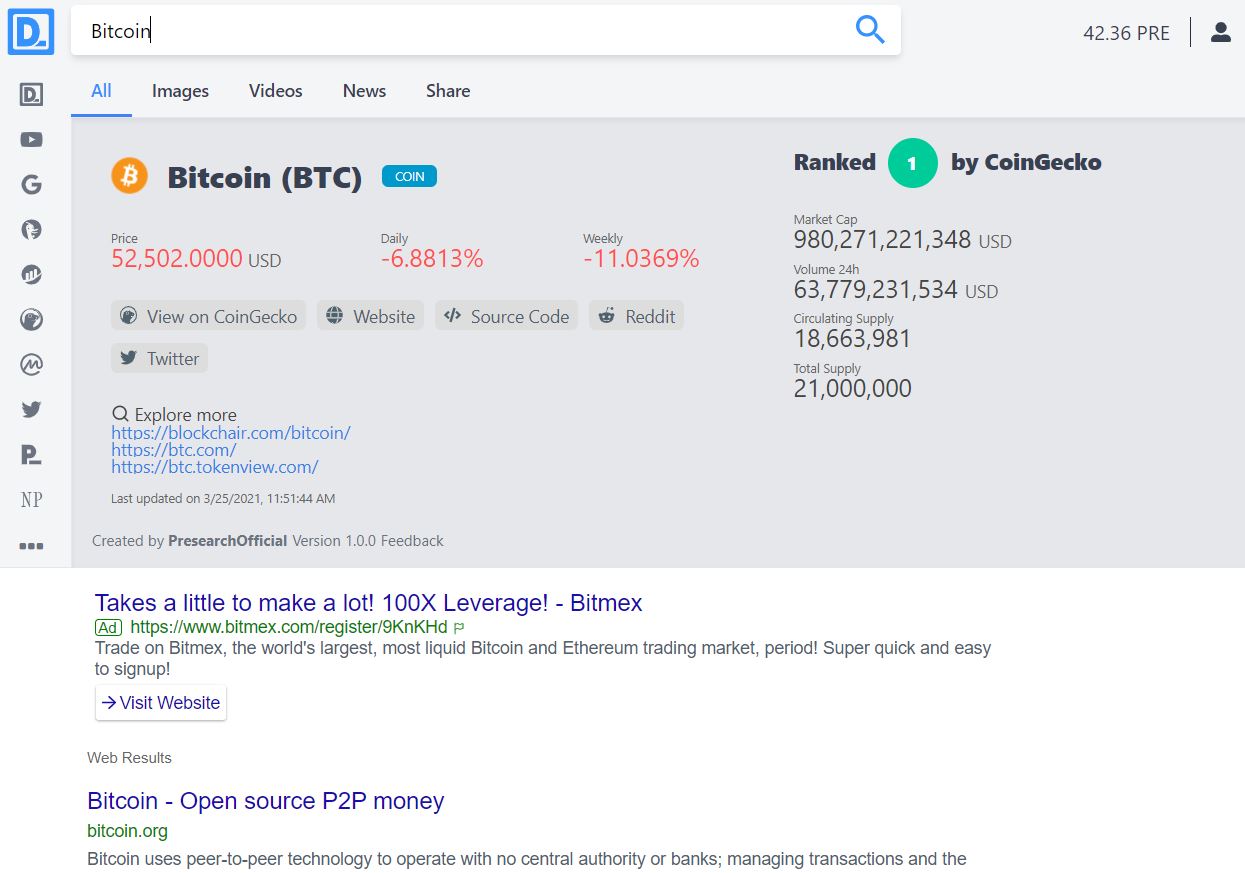Click the bitcoin.org green URL
The width and height of the screenshot is (1245, 873).
pos(127,831)
